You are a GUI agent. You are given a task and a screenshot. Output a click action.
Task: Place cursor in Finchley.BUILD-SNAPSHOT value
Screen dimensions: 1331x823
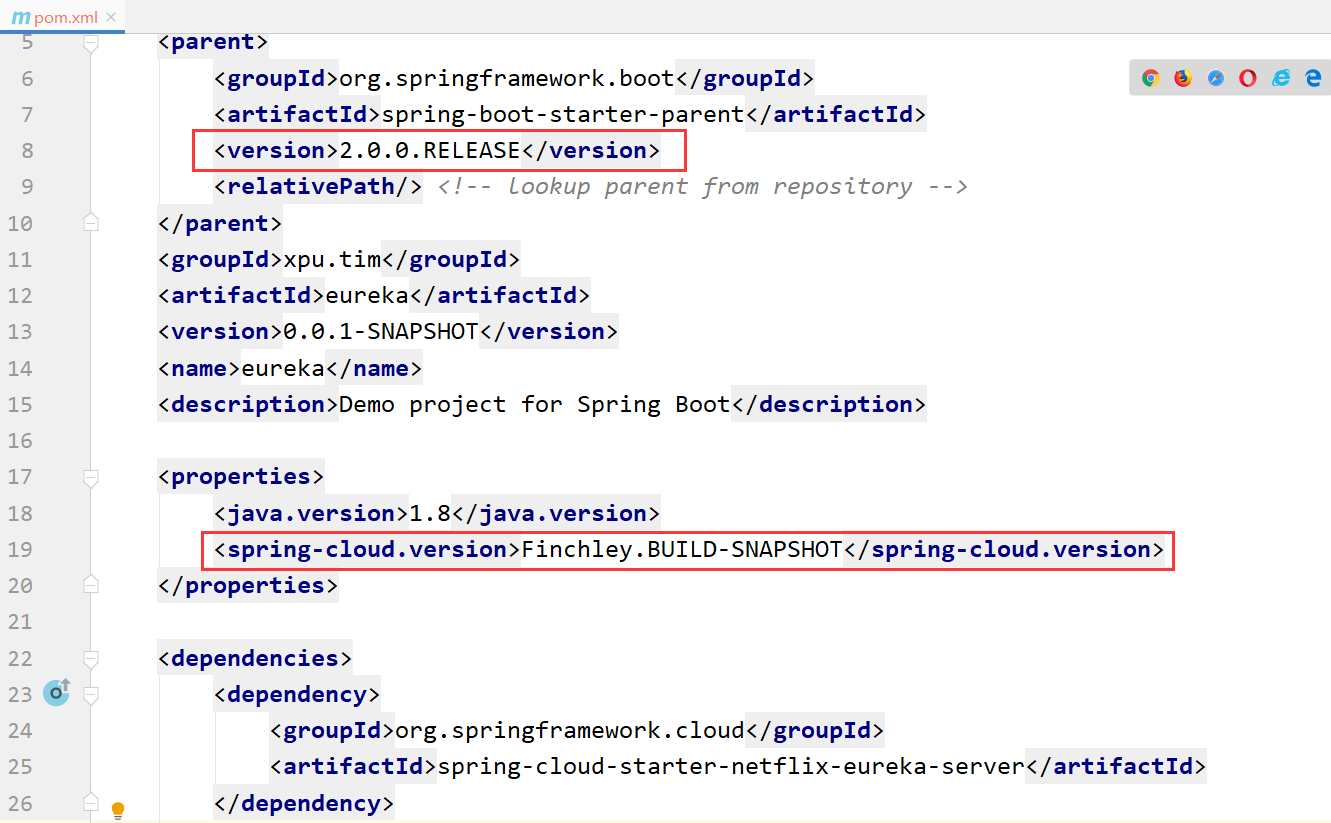[681, 550]
